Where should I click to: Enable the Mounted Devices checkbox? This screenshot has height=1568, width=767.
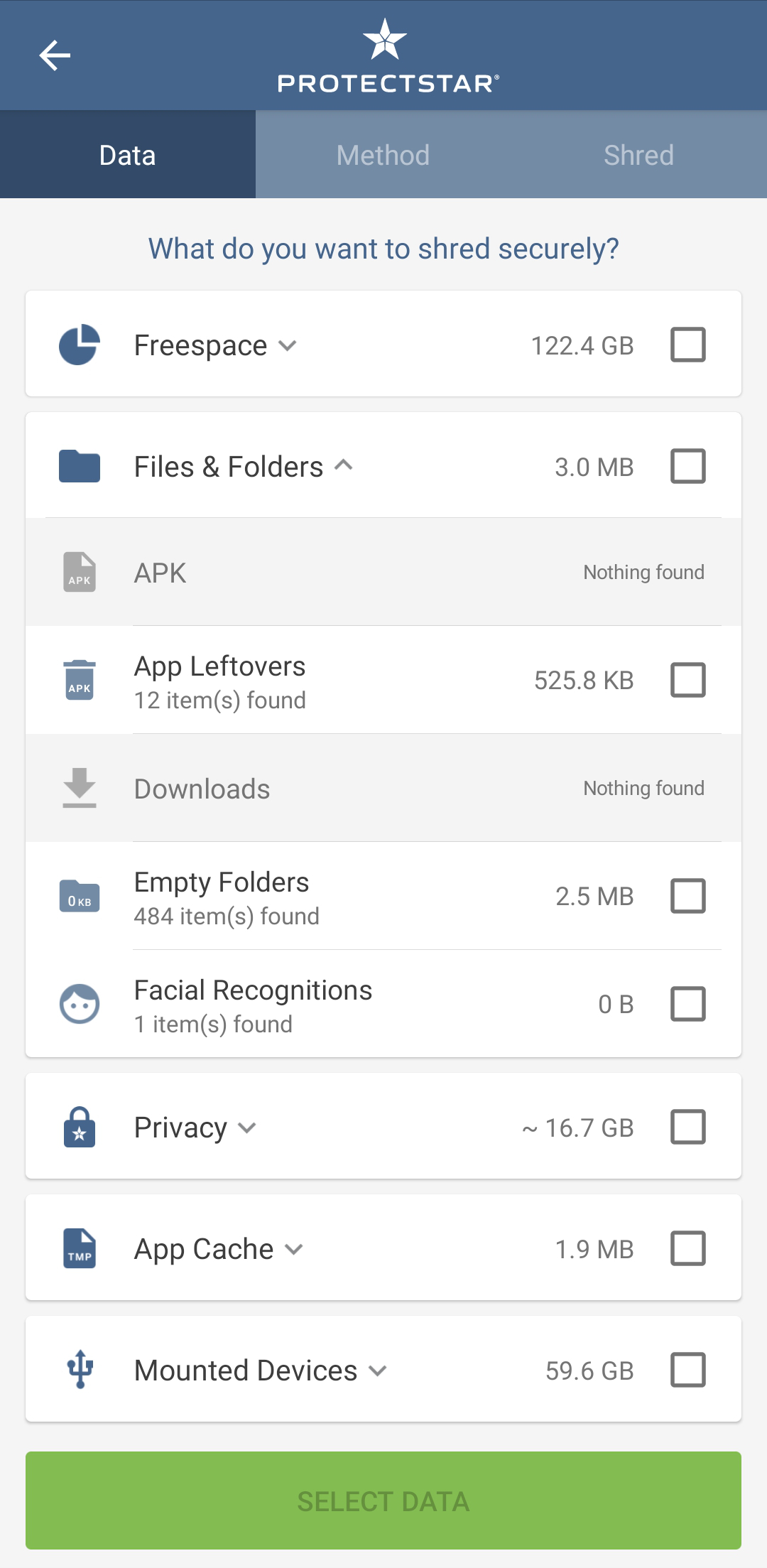(x=688, y=1370)
